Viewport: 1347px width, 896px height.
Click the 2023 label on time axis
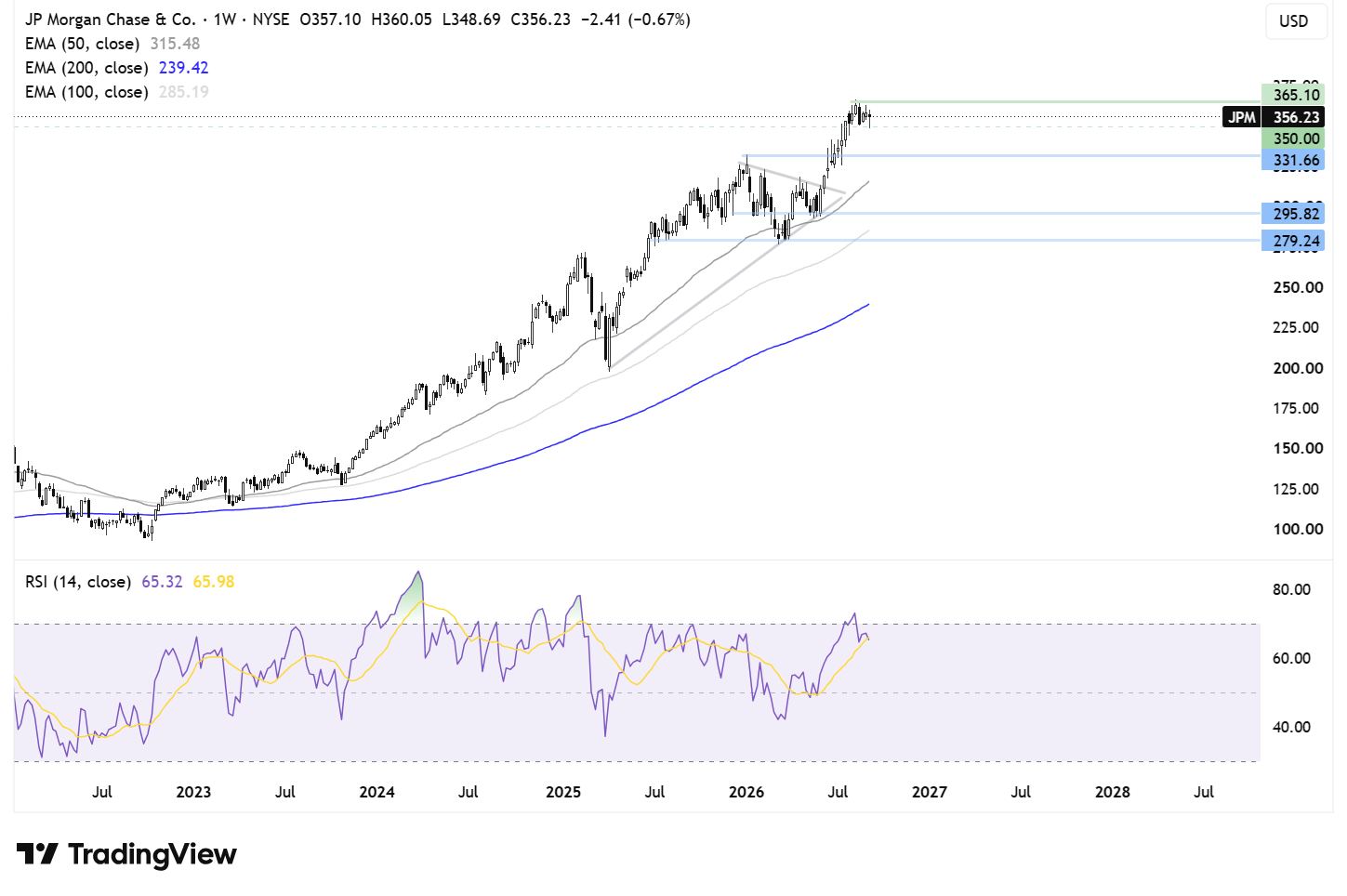click(x=193, y=792)
